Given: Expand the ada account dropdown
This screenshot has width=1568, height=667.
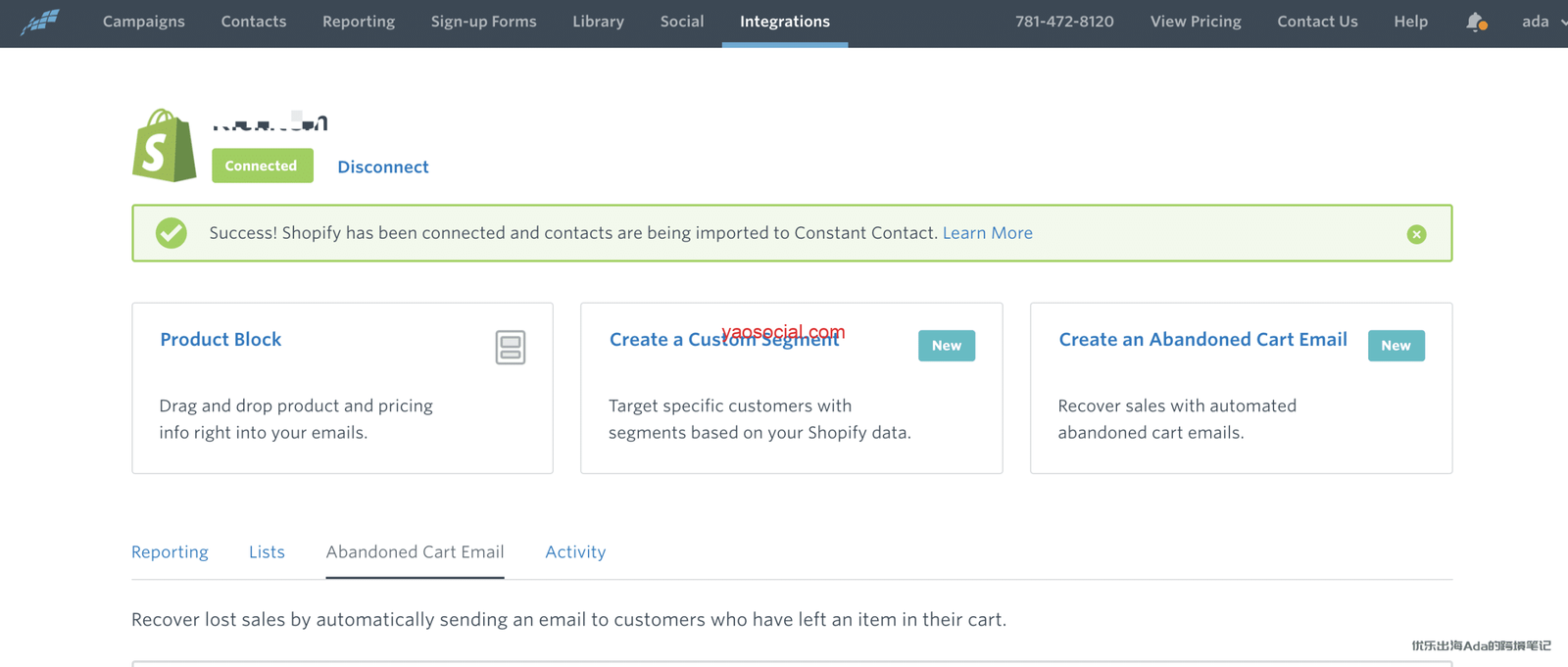Looking at the screenshot, I should pyautogui.click(x=1543, y=22).
